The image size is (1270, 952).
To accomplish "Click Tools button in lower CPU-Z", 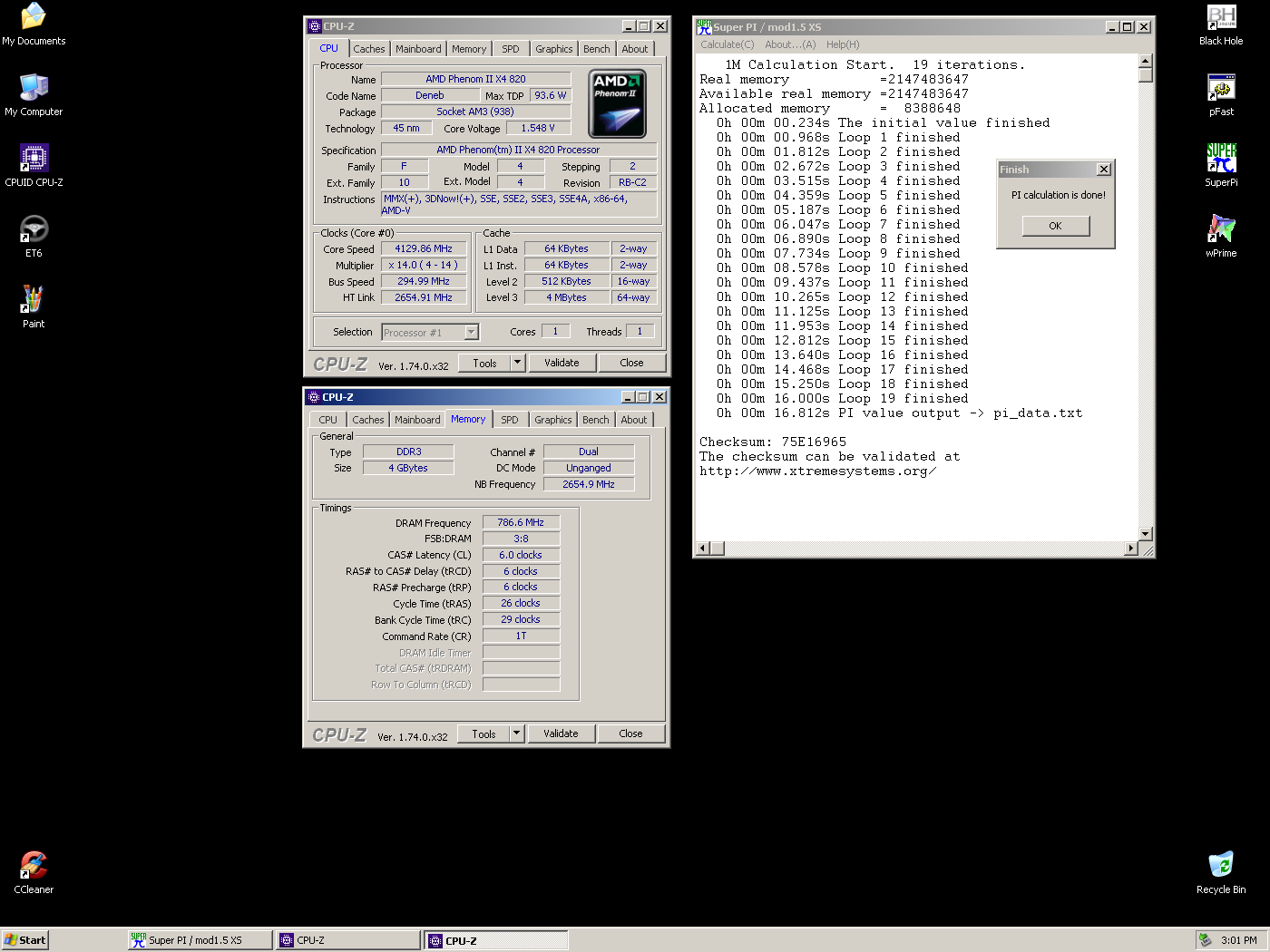I will [x=484, y=733].
